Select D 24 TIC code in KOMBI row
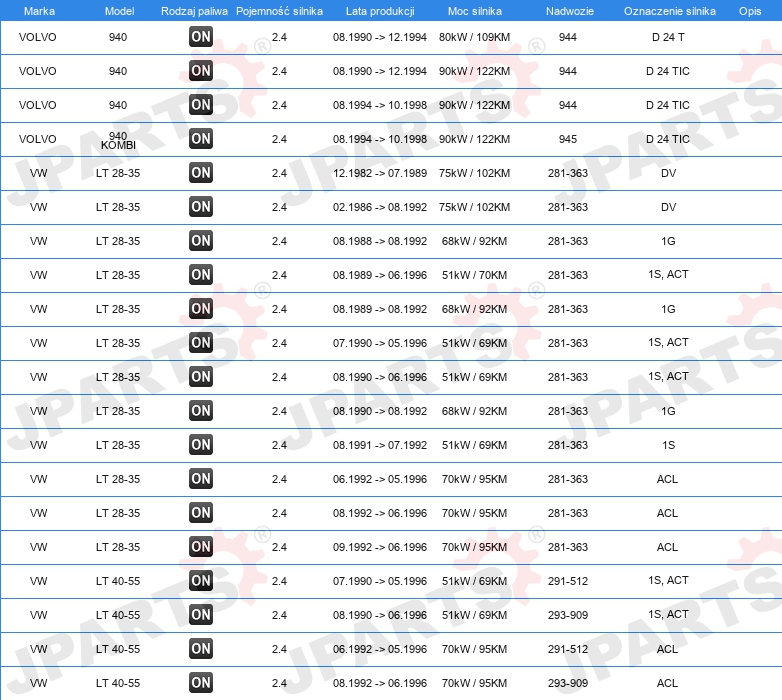 pos(668,139)
